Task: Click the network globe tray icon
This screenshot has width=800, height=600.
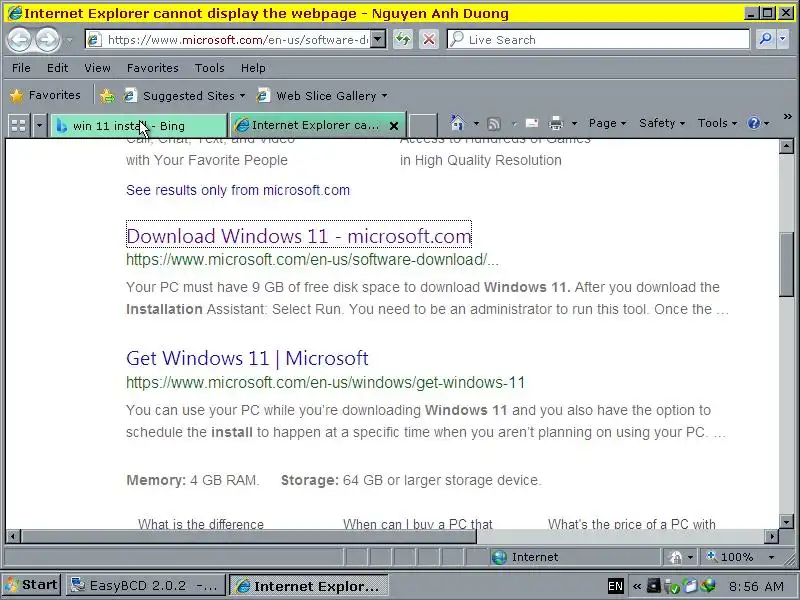Action: coord(708,586)
